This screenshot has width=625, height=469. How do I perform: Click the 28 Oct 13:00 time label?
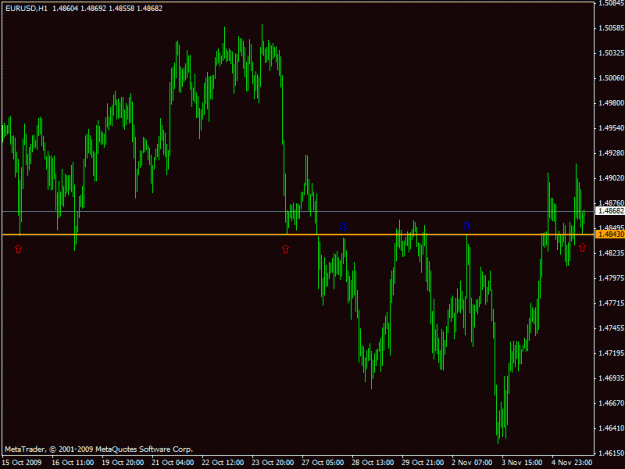tap(373, 463)
